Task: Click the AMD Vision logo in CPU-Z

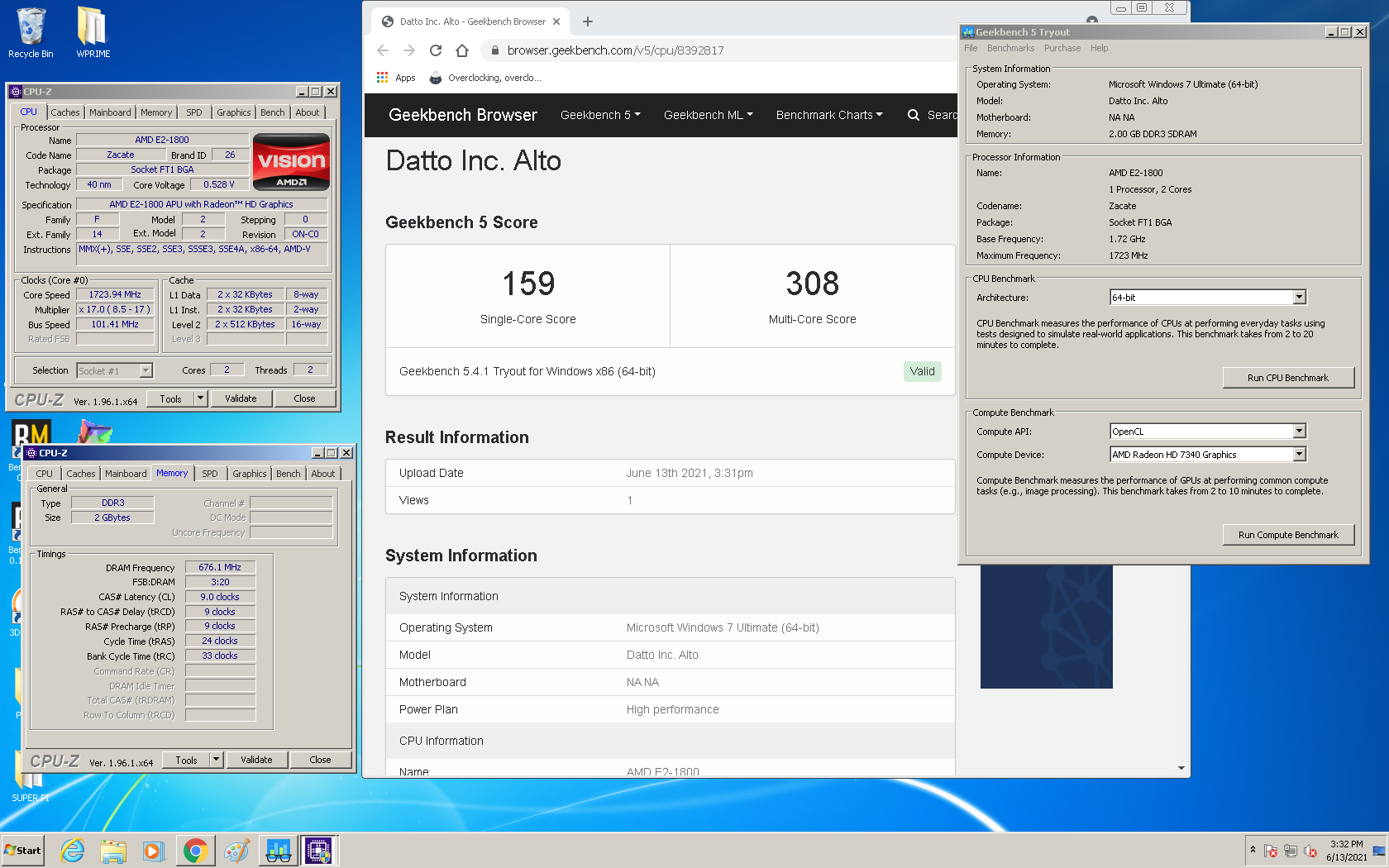Action: tap(291, 162)
